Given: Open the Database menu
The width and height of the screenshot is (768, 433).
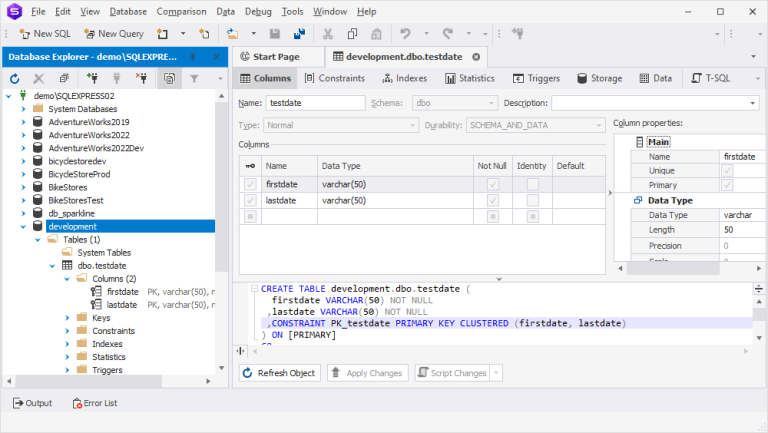Looking at the screenshot, I should coord(128,11).
